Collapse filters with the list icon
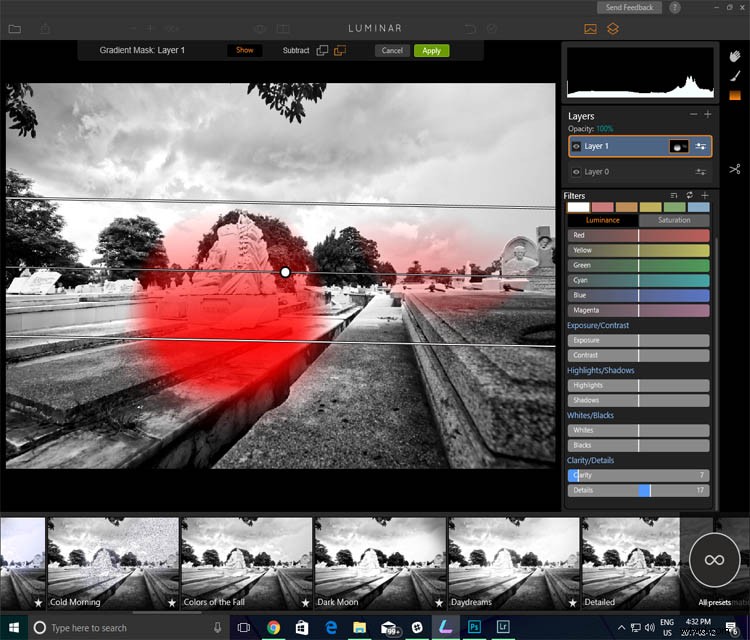750x640 pixels. [674, 195]
